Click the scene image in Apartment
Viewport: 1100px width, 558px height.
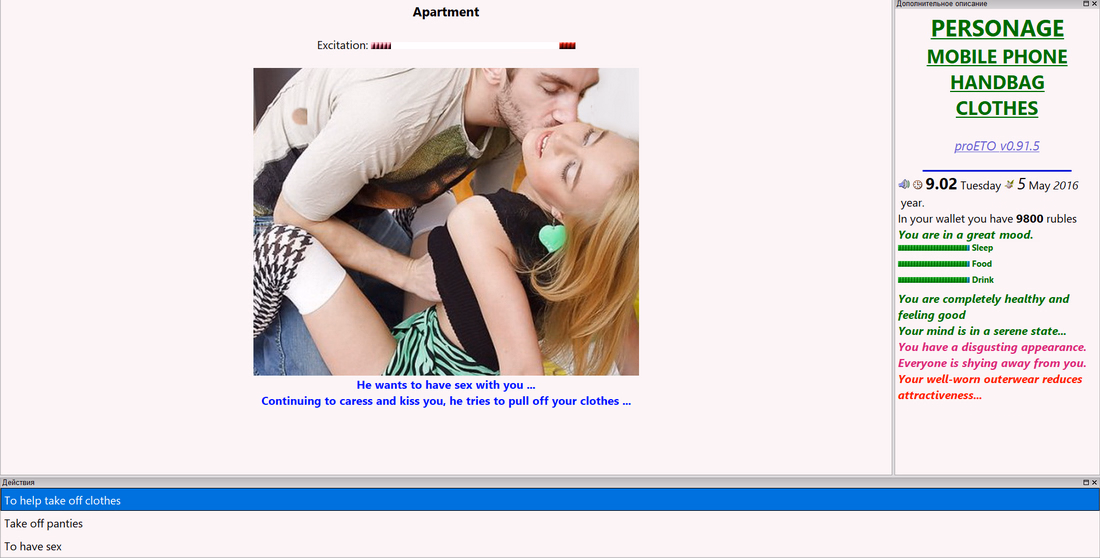pyautogui.click(x=446, y=222)
